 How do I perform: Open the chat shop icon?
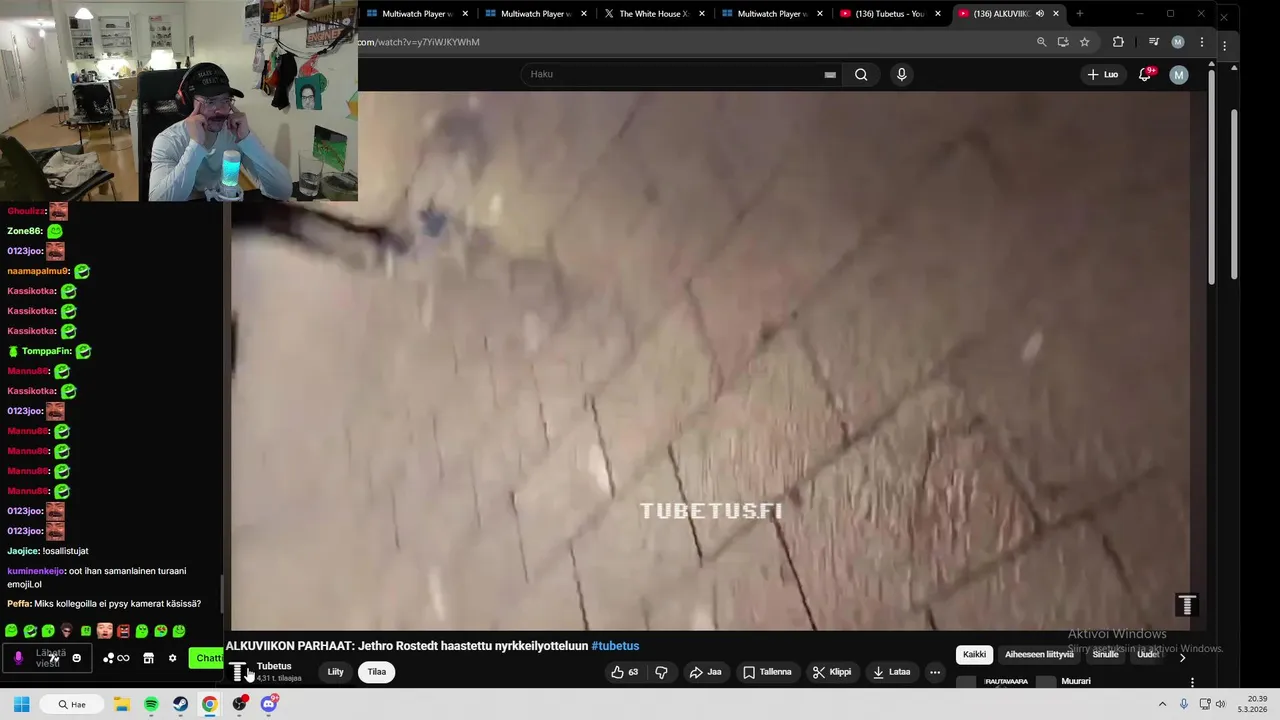(x=148, y=658)
